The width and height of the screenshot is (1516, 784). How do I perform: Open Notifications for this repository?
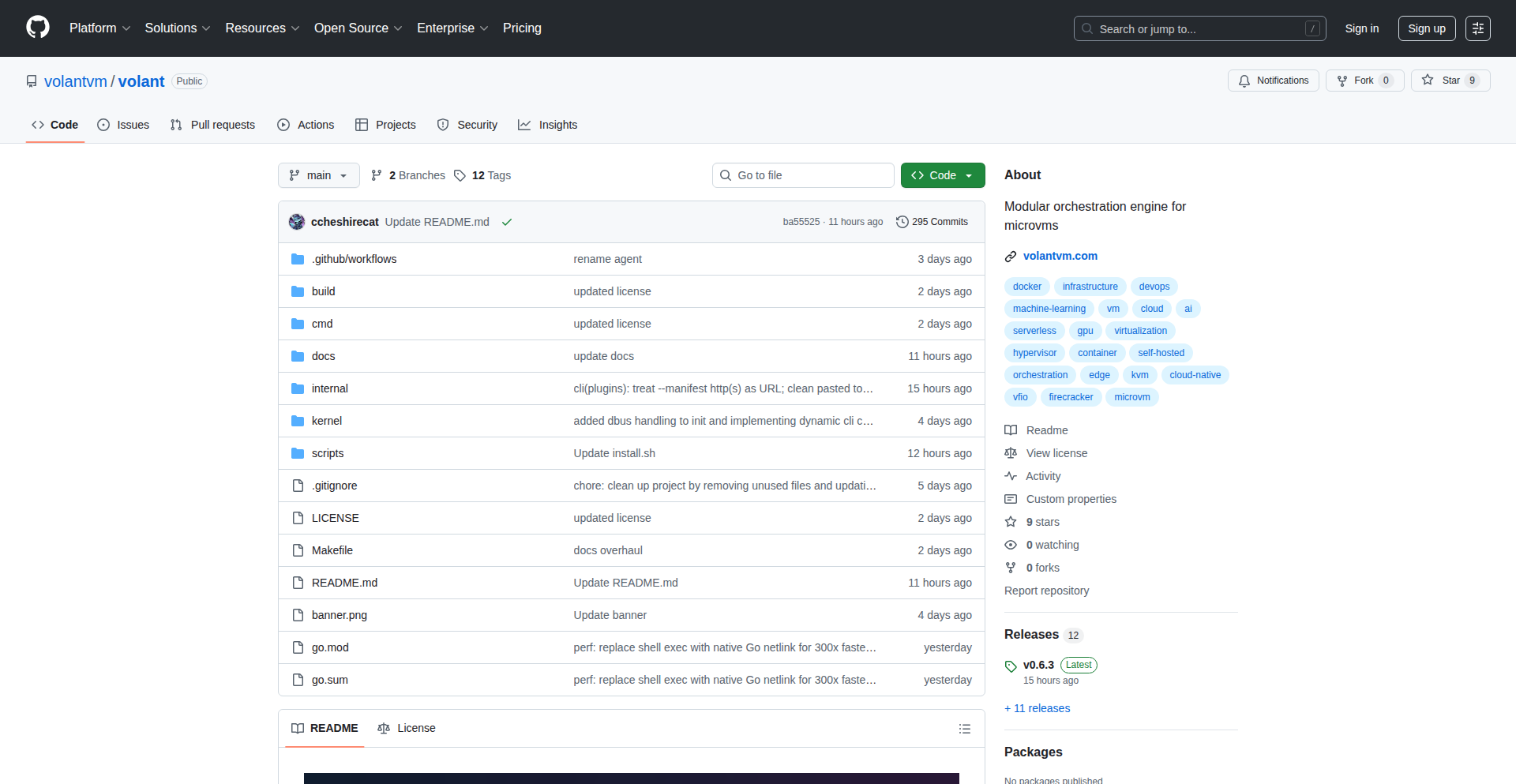[1273, 81]
